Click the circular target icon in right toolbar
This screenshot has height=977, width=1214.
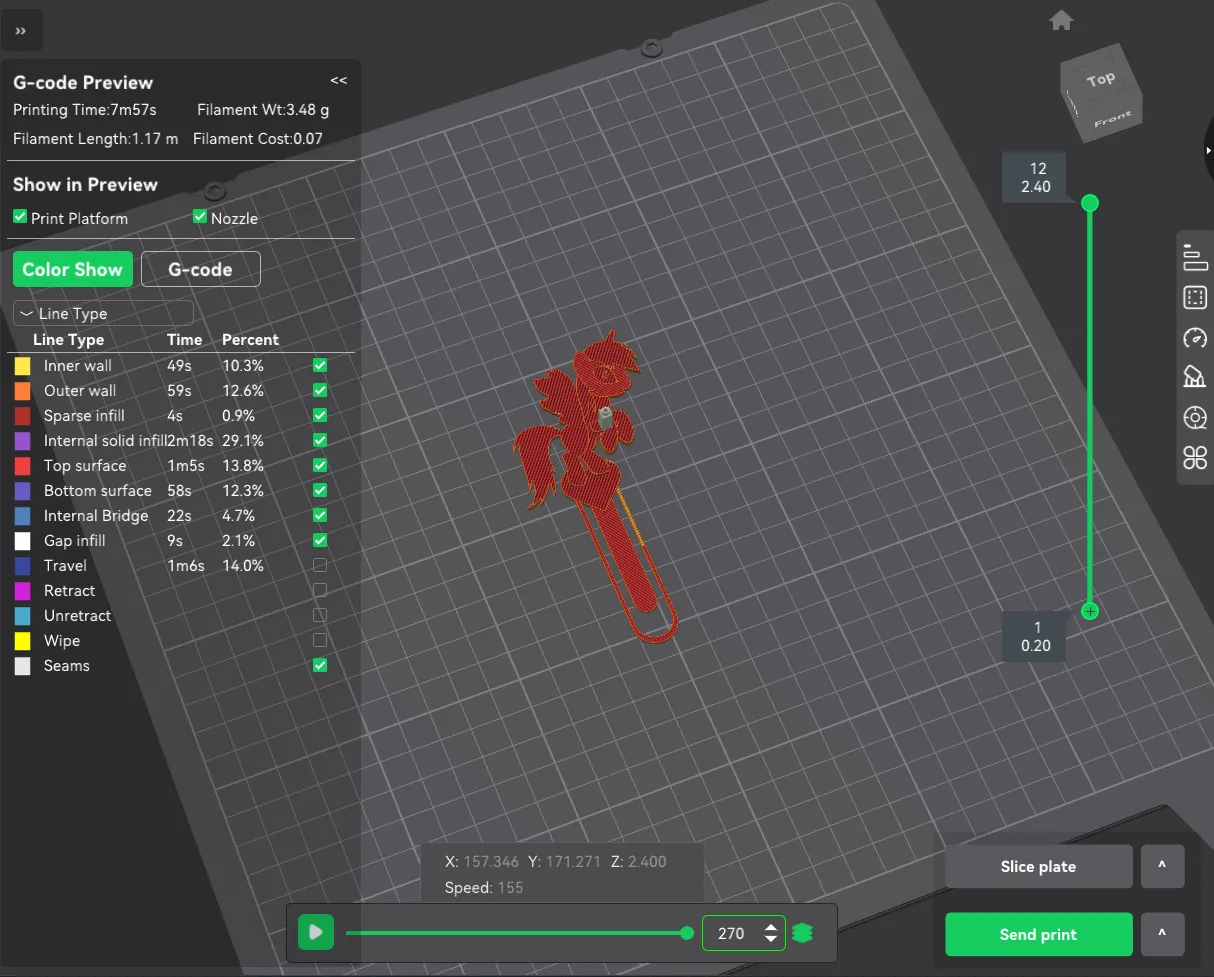[x=1195, y=417]
